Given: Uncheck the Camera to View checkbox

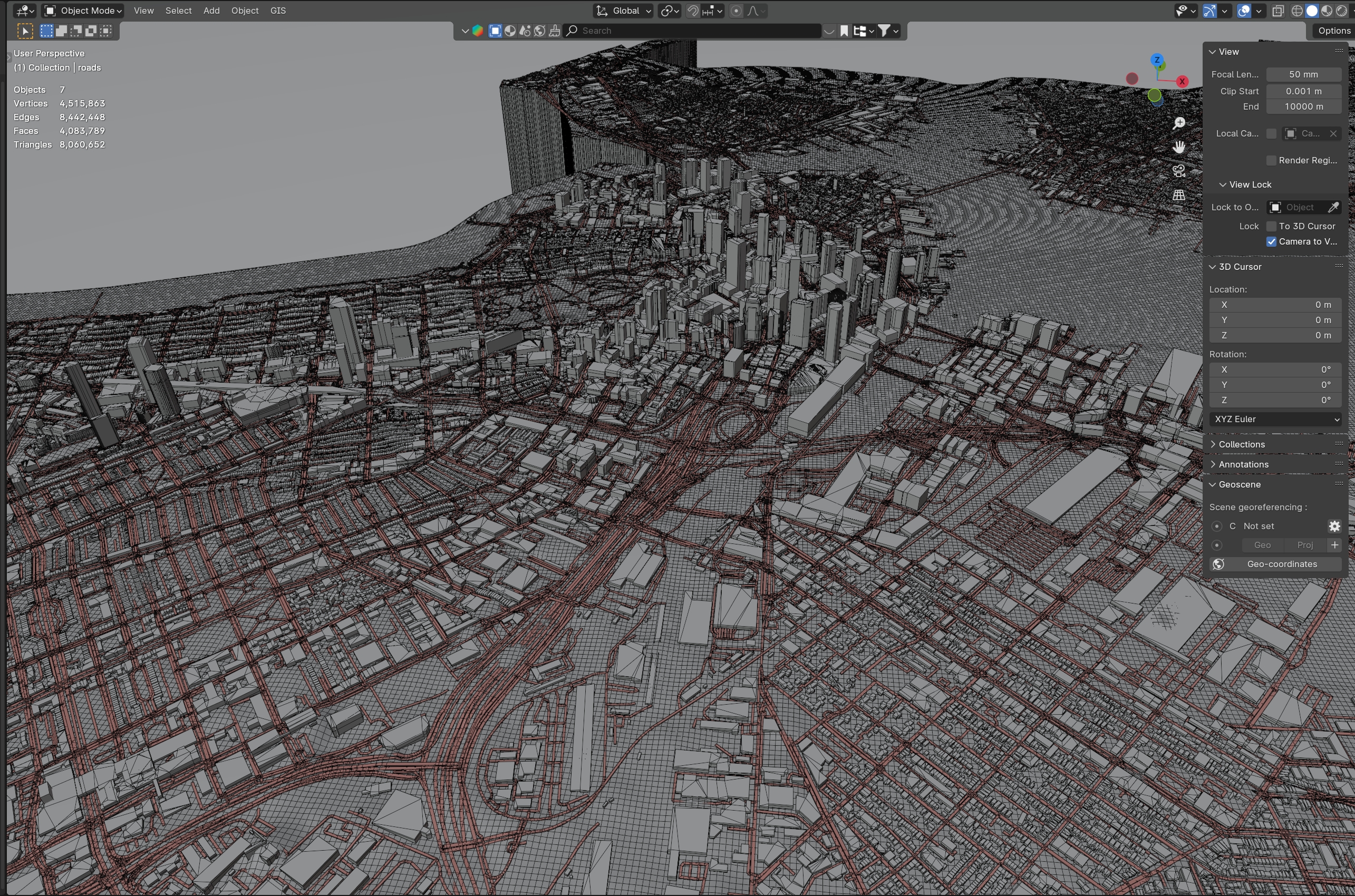Looking at the screenshot, I should (x=1271, y=242).
